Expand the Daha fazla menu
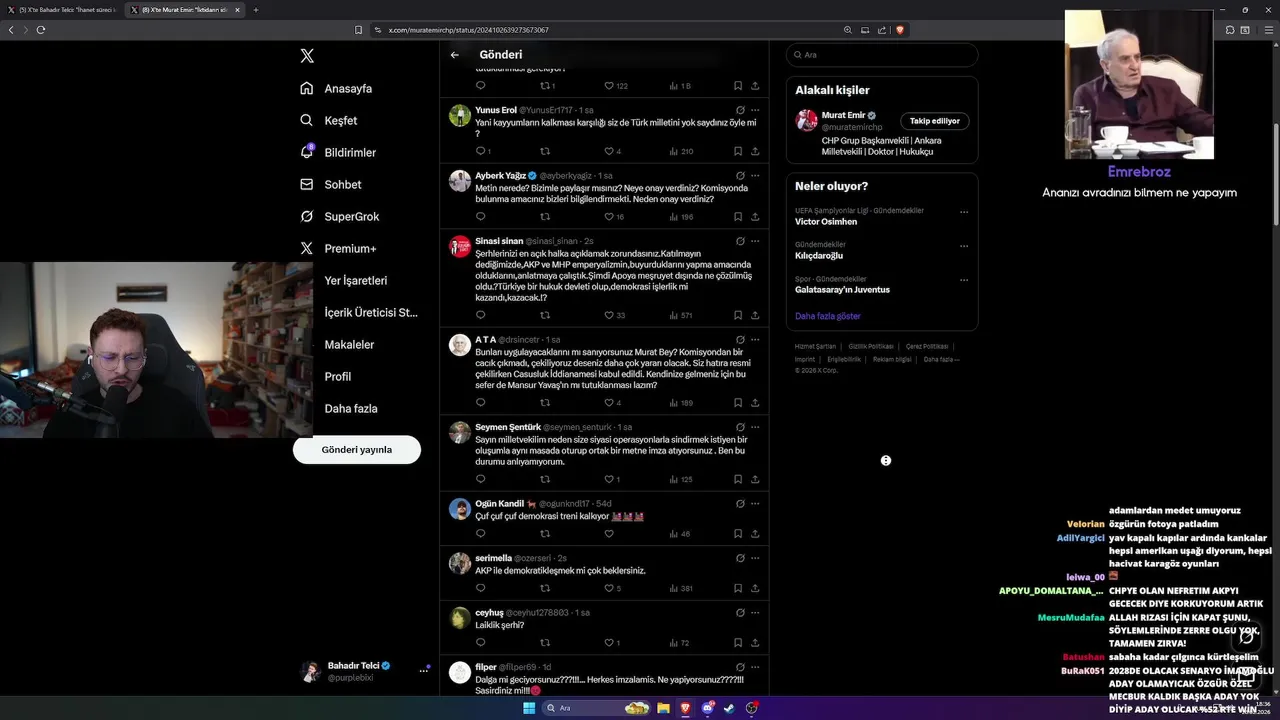Image resolution: width=1280 pixels, height=720 pixels. pos(350,409)
